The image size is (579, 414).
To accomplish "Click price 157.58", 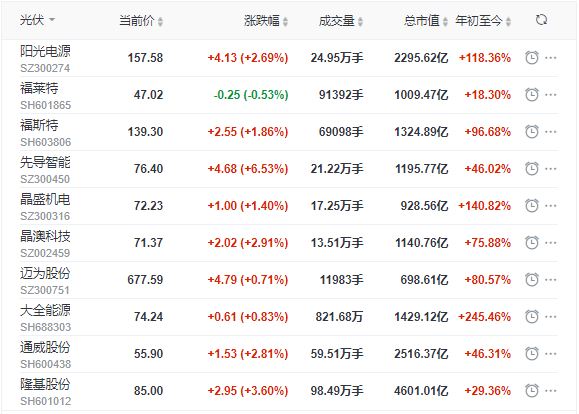I will pyautogui.click(x=145, y=58).
